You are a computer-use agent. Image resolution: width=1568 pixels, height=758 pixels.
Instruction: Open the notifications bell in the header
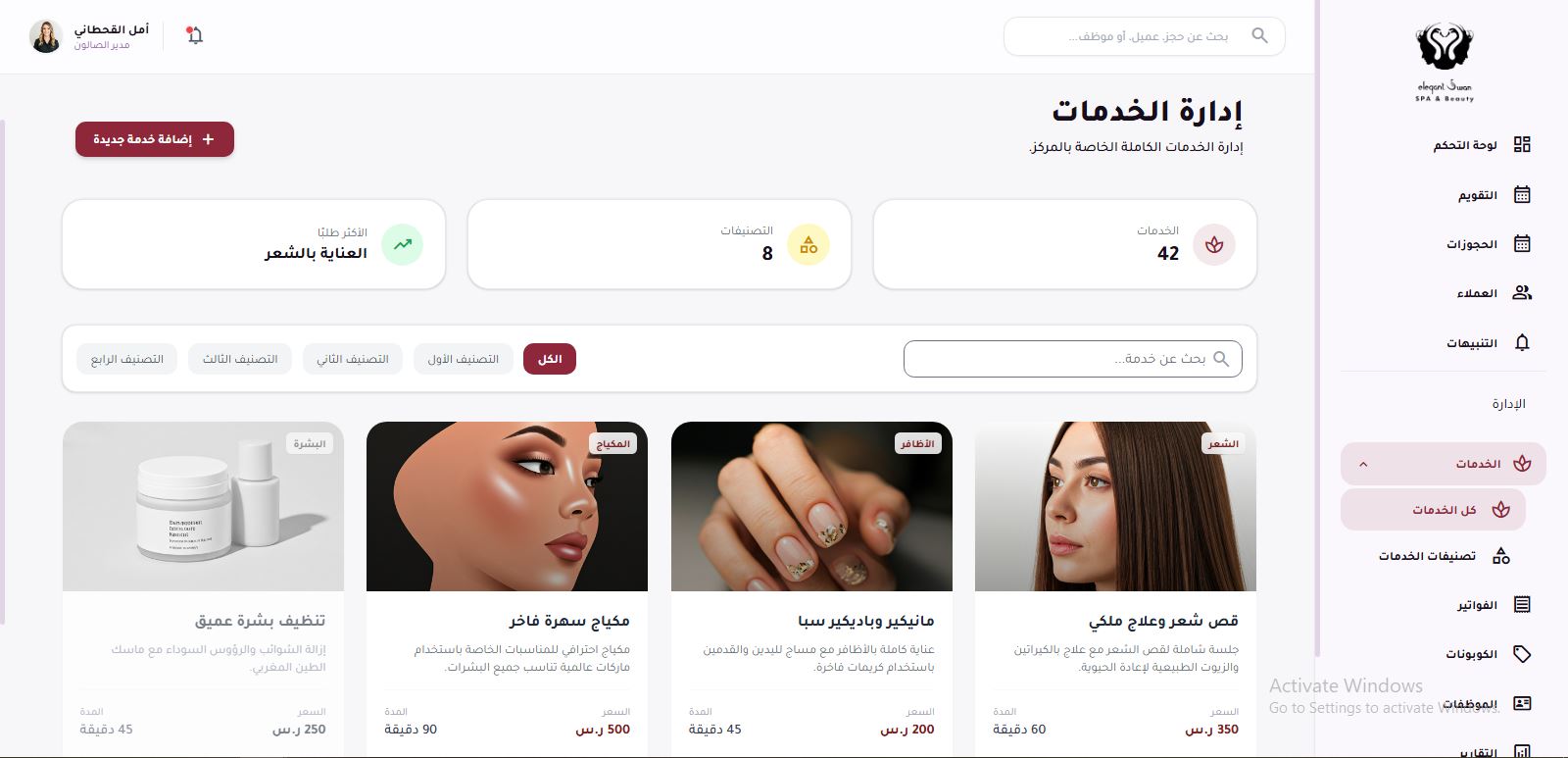pos(194,35)
